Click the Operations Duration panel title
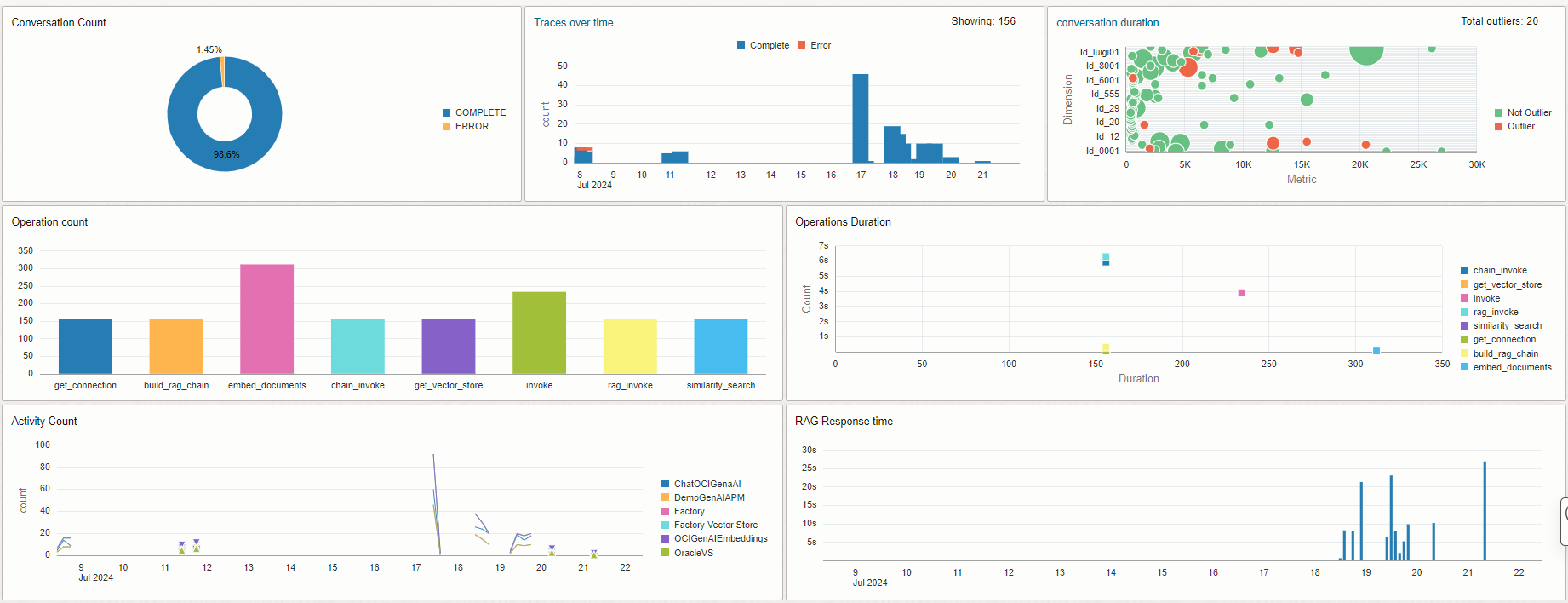 (843, 222)
